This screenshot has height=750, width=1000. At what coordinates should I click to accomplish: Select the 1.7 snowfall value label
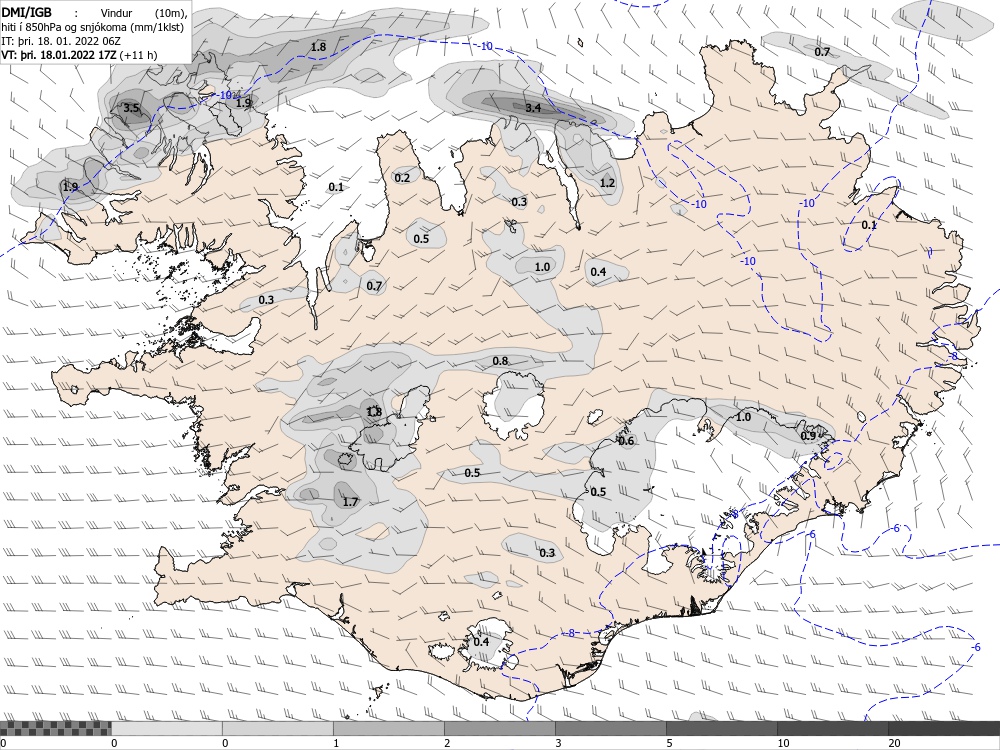click(x=350, y=502)
